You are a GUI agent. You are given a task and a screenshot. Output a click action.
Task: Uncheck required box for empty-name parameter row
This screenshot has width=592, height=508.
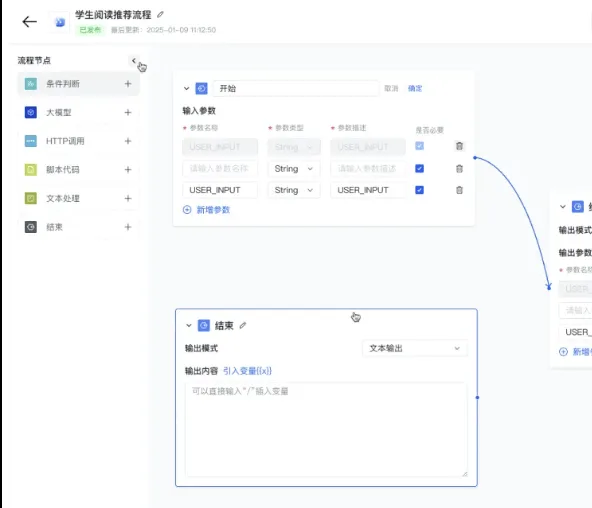(x=419, y=168)
